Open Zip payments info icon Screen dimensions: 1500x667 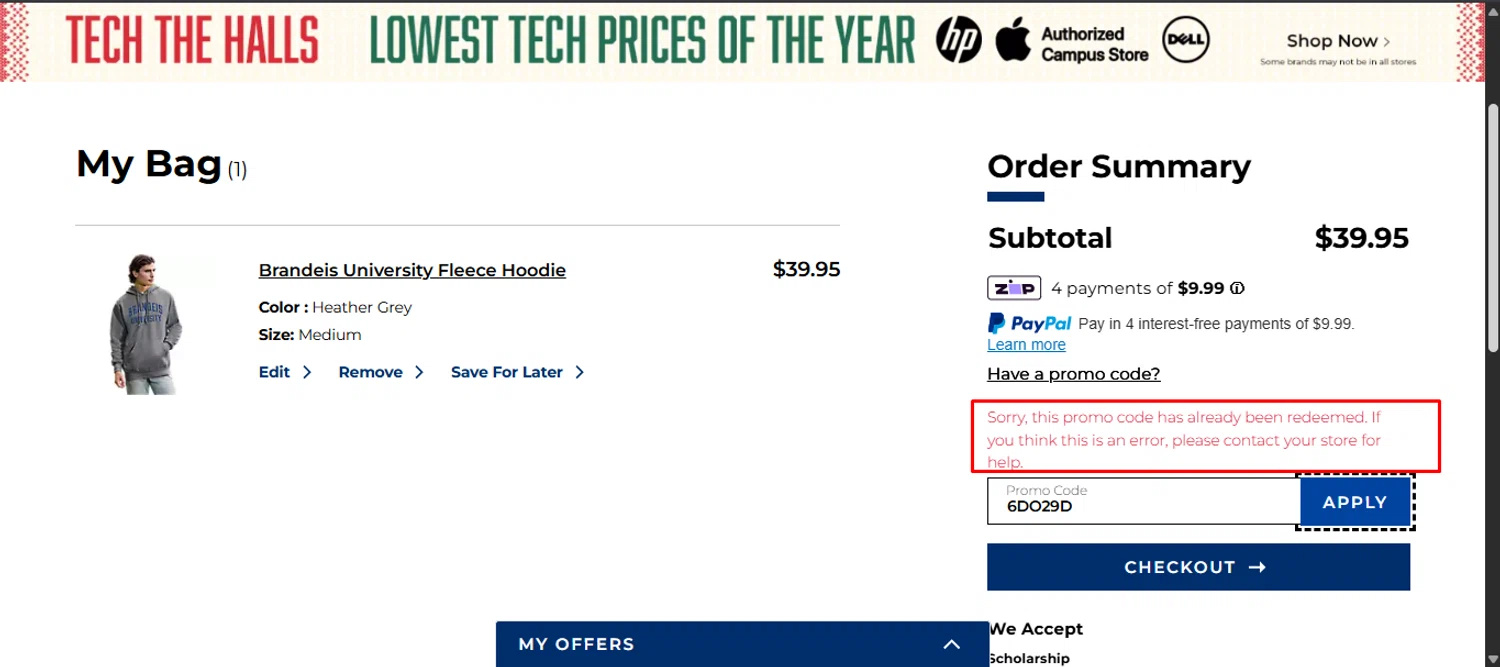tap(1237, 288)
